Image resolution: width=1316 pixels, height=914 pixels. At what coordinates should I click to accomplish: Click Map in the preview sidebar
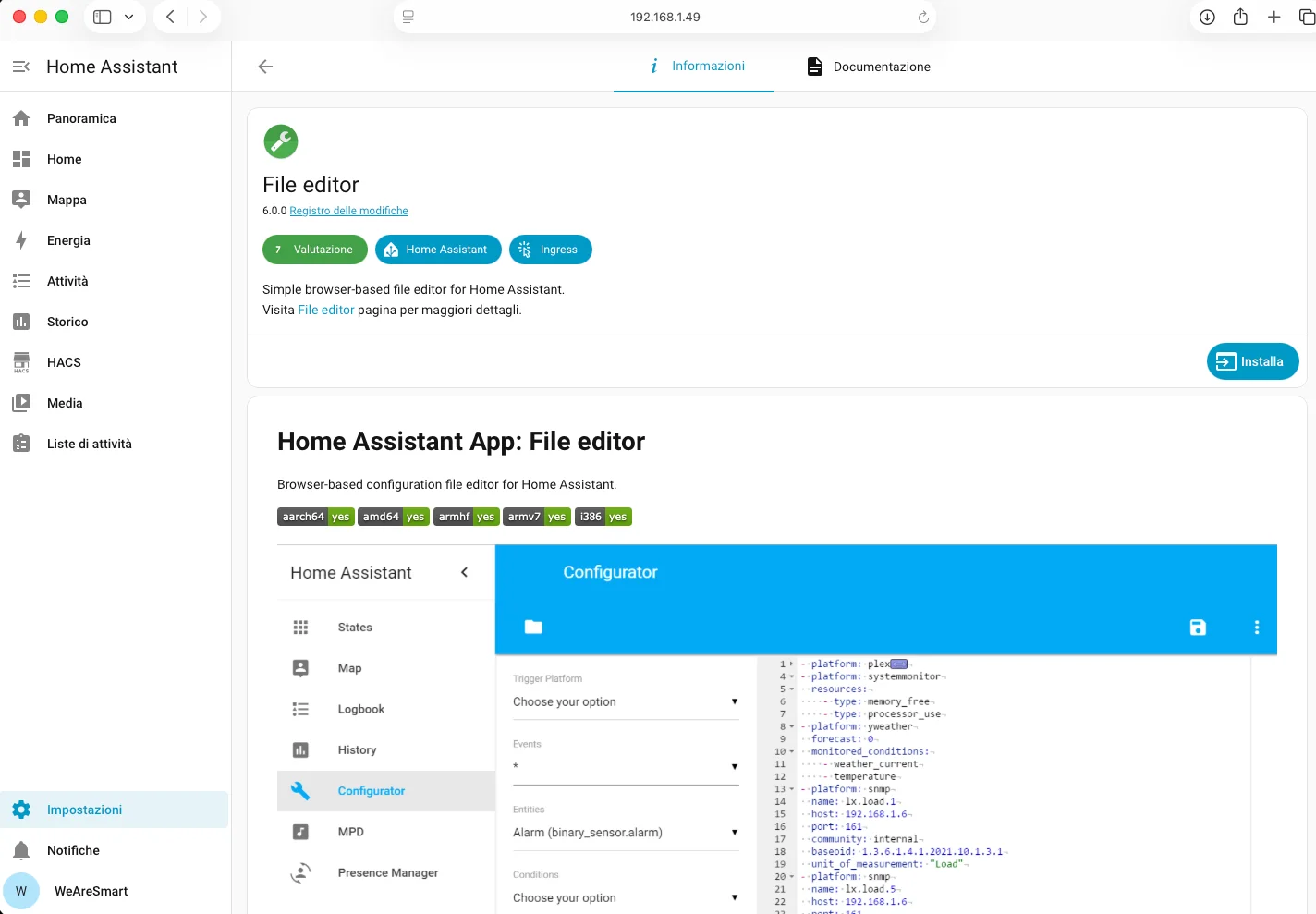point(386,668)
